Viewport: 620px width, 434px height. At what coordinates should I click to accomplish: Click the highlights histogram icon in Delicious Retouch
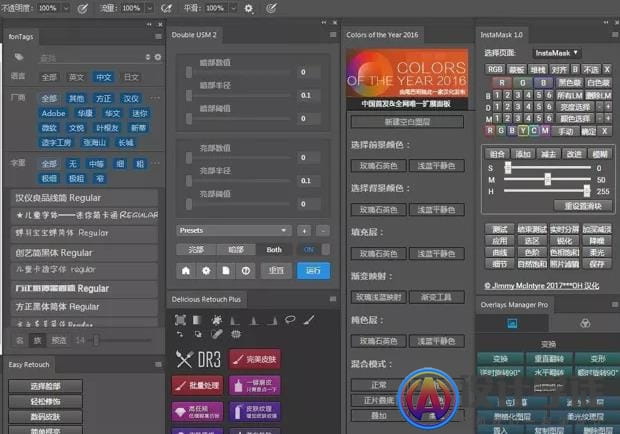pyautogui.click(x=272, y=320)
